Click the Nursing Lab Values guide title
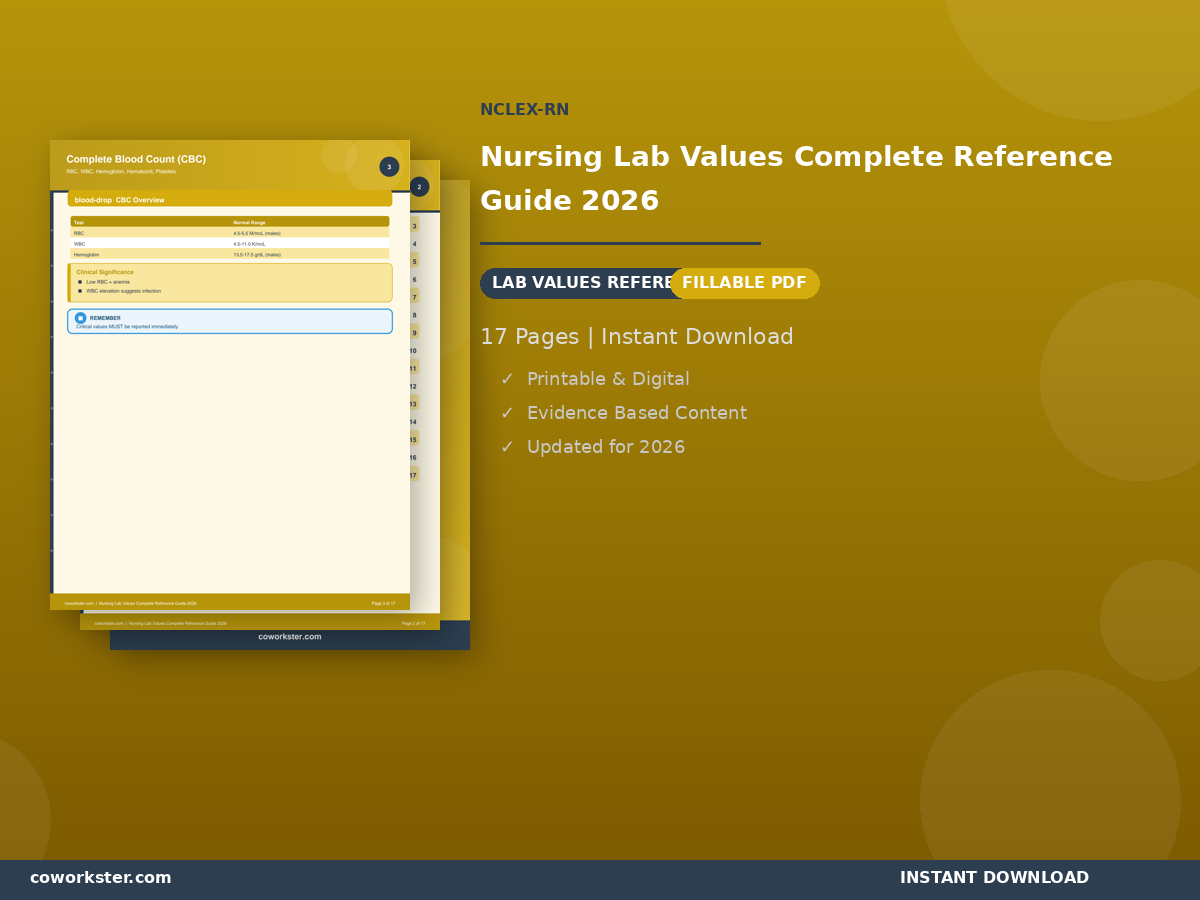1200x900 pixels. pos(796,179)
